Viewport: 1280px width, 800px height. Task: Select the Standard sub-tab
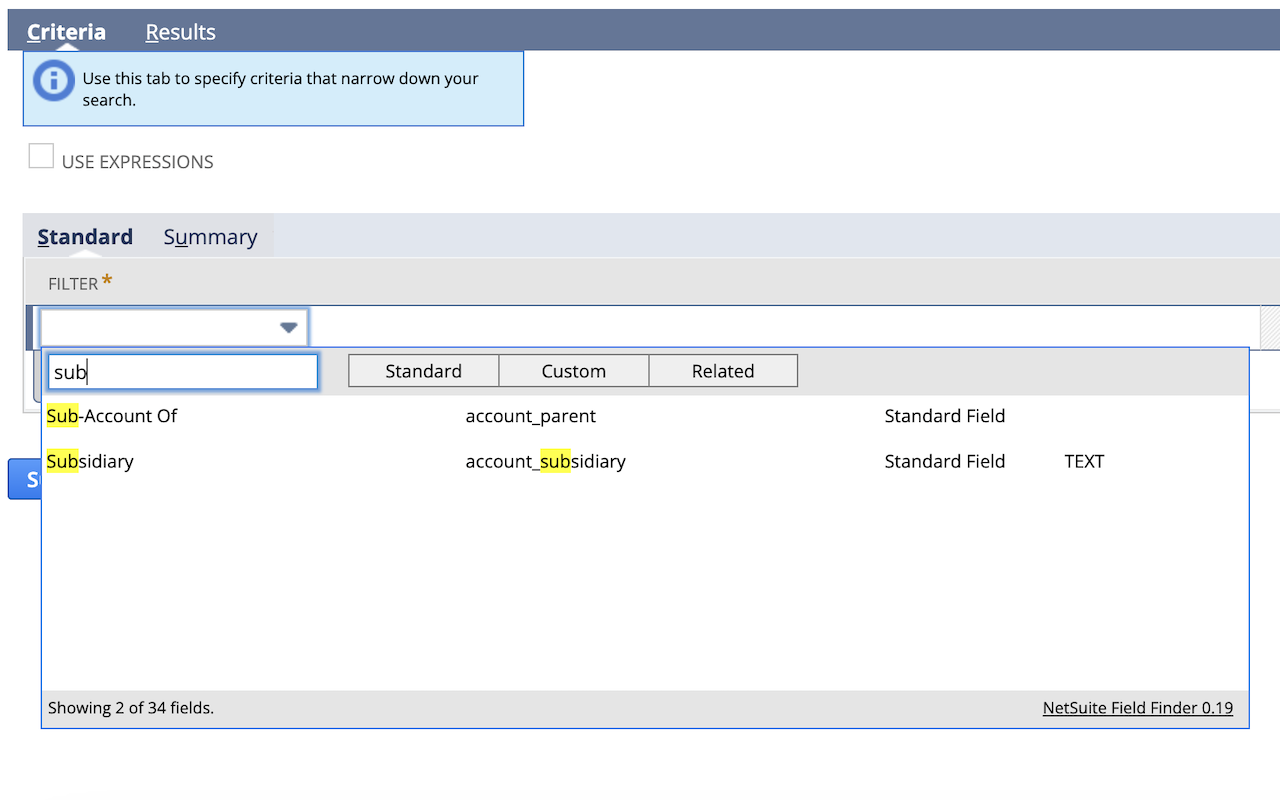pos(85,237)
